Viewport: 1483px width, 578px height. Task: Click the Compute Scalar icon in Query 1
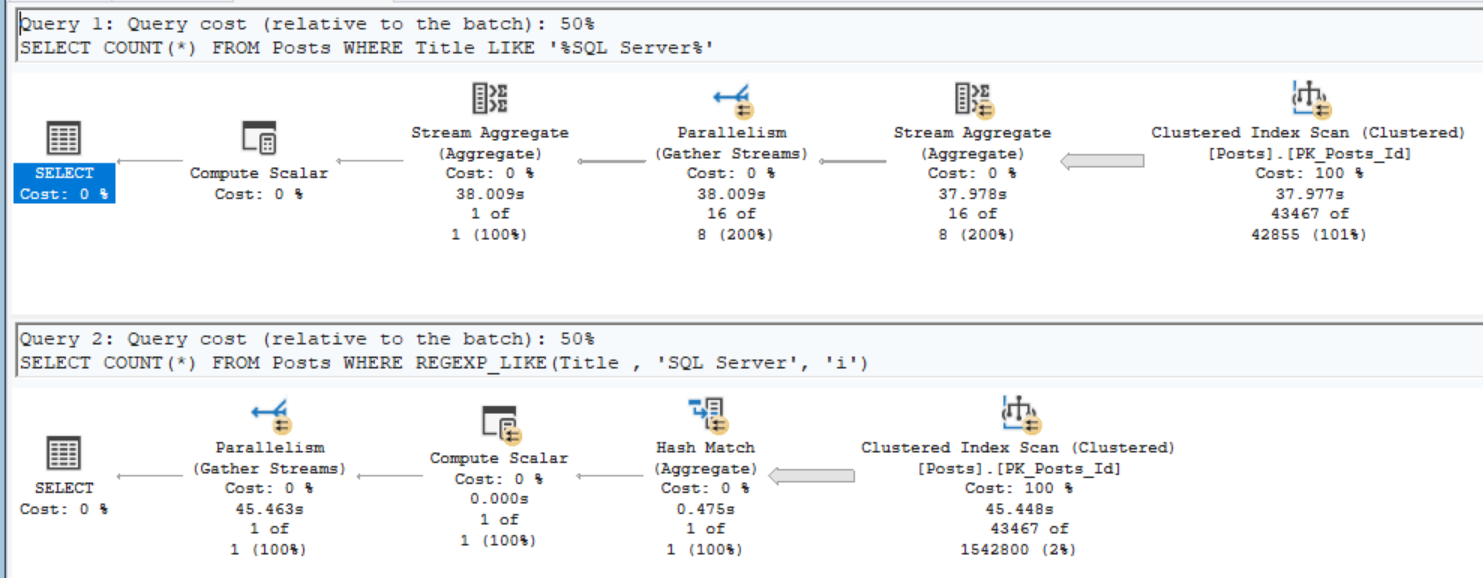click(x=259, y=138)
